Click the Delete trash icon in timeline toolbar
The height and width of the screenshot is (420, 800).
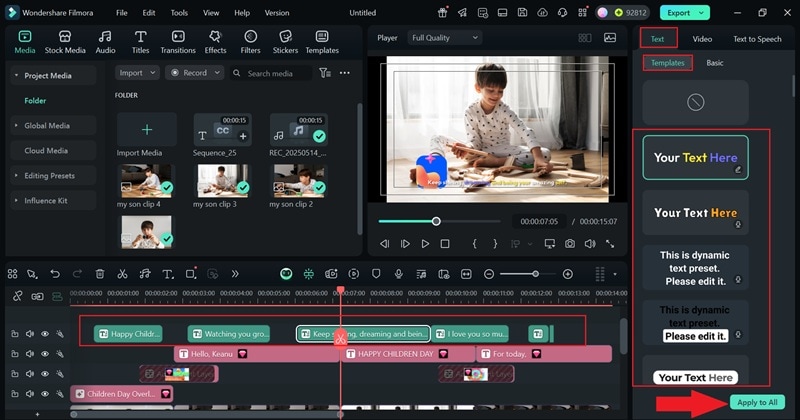(x=100, y=274)
